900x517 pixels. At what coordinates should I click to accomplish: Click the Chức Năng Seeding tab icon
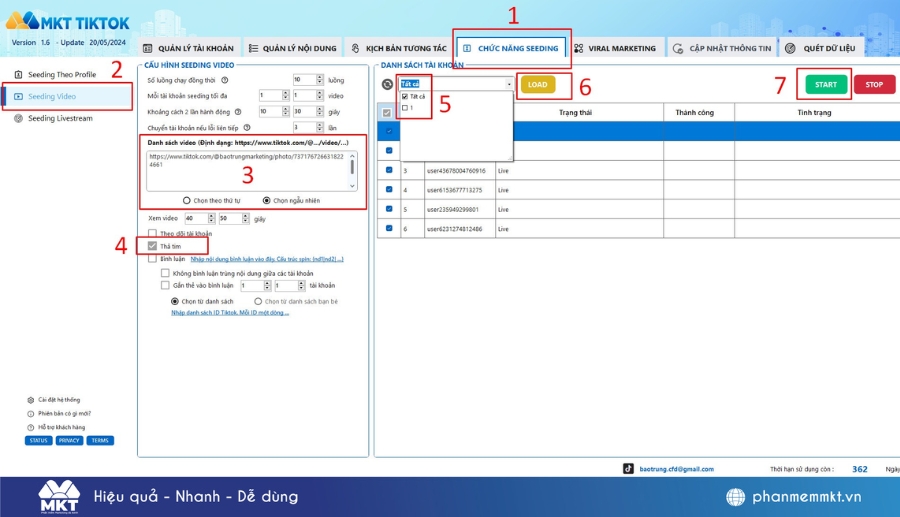467,48
